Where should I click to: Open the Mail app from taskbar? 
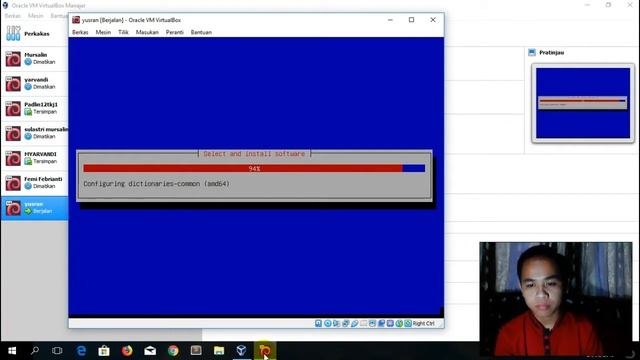tap(150, 351)
